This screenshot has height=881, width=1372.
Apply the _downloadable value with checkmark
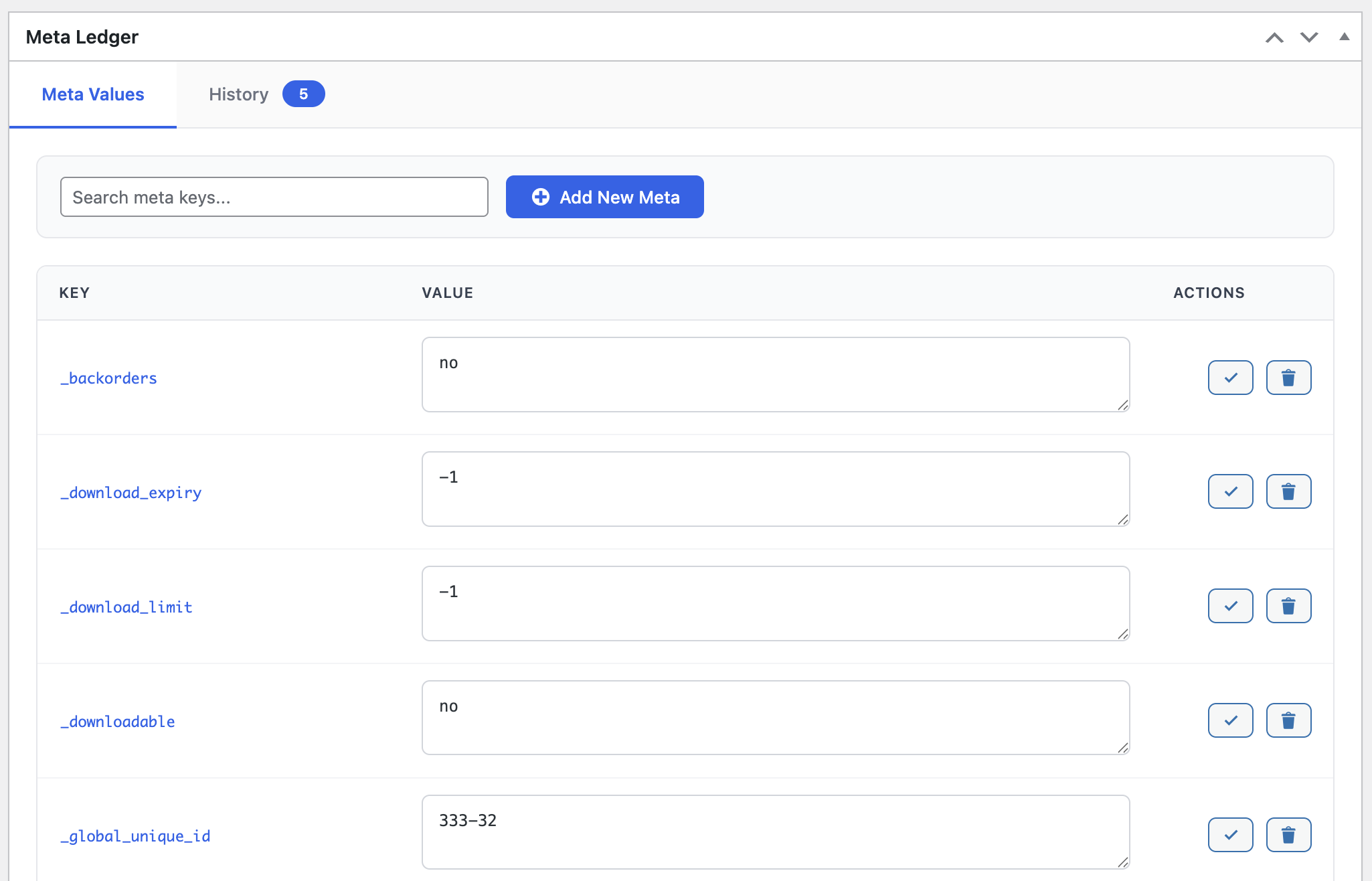click(x=1229, y=720)
